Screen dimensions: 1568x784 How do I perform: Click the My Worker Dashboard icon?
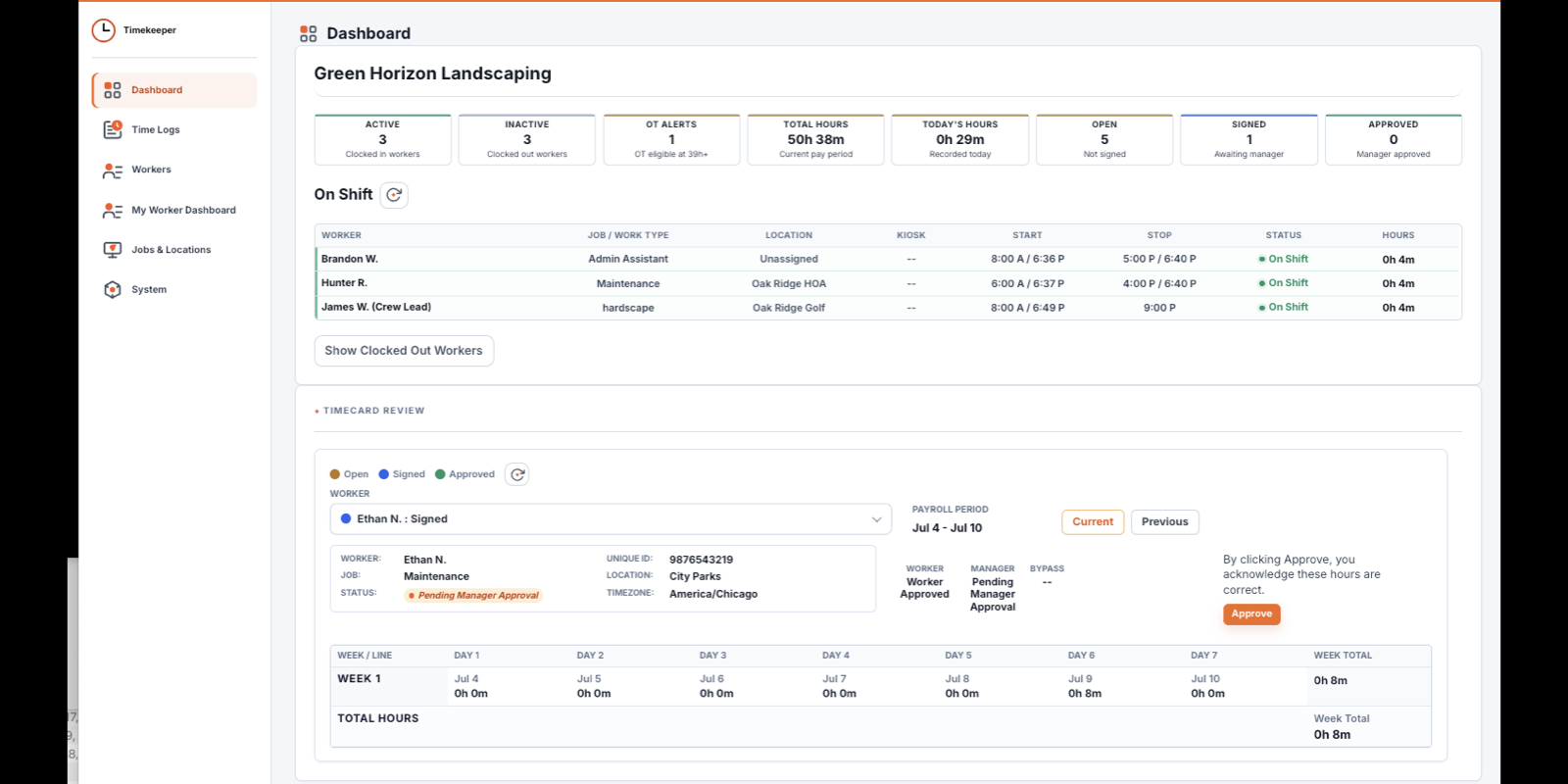point(113,211)
